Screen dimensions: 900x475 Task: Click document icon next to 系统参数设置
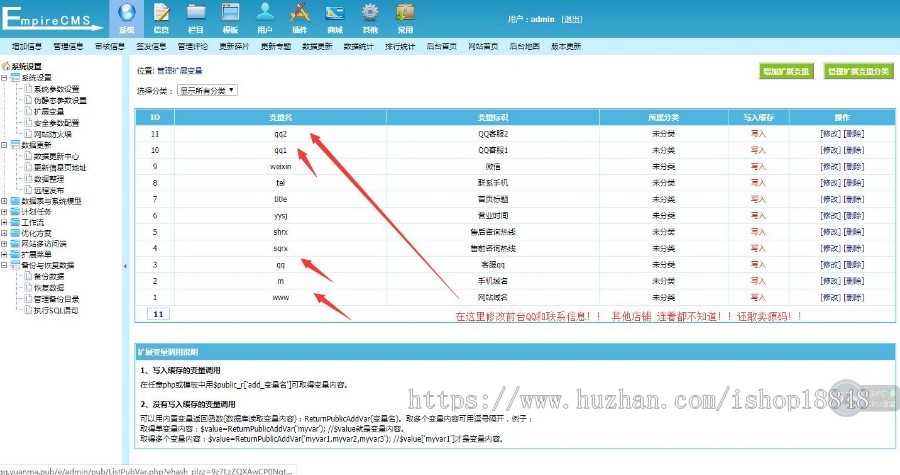click(28, 89)
